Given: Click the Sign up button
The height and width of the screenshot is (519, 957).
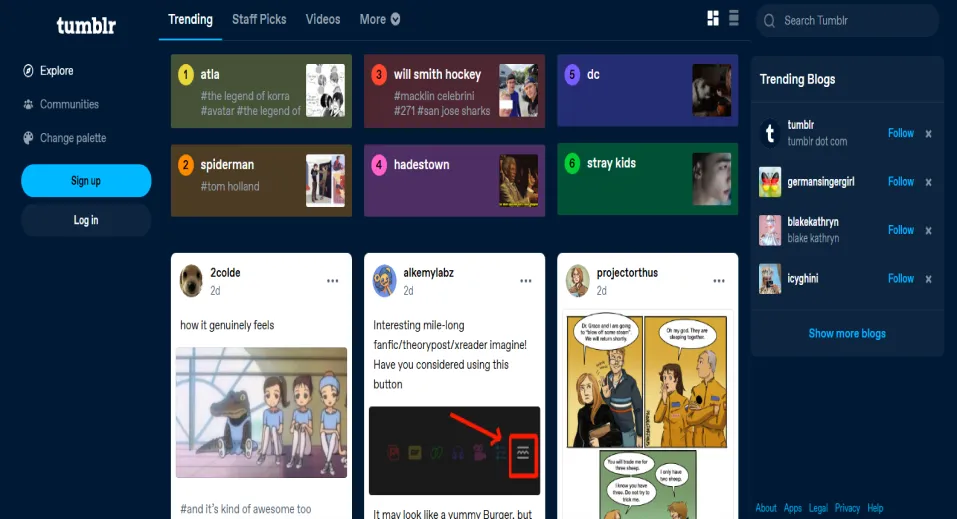Looking at the screenshot, I should pos(86,181).
